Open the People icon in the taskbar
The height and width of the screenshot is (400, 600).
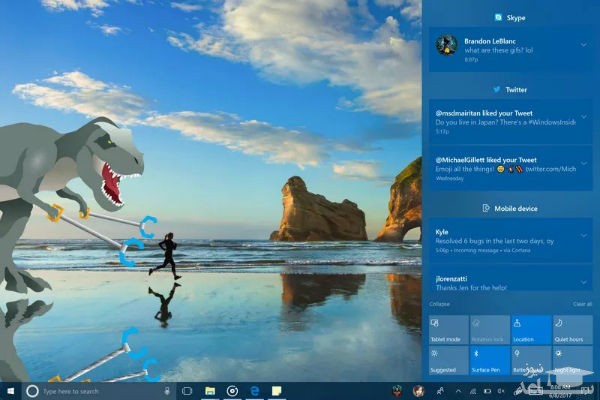tap(440, 391)
